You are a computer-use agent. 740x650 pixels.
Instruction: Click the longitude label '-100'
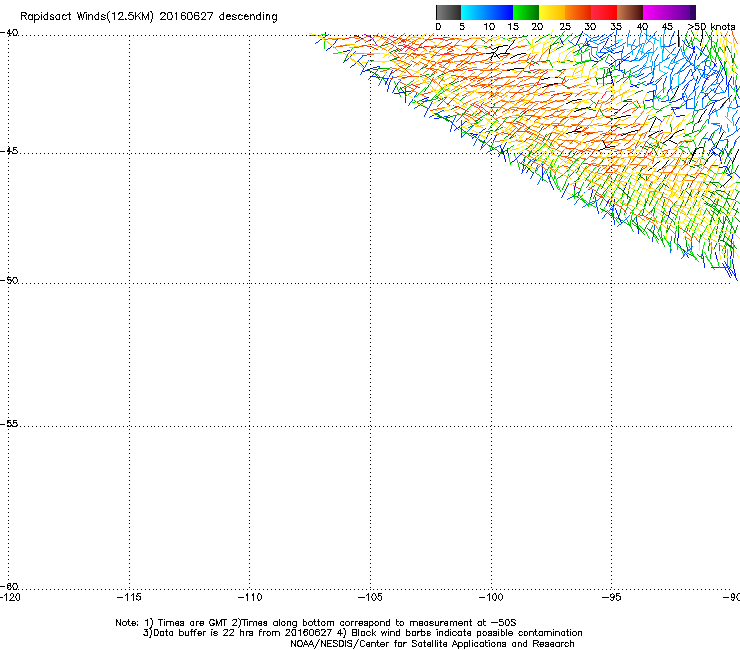[491, 597]
